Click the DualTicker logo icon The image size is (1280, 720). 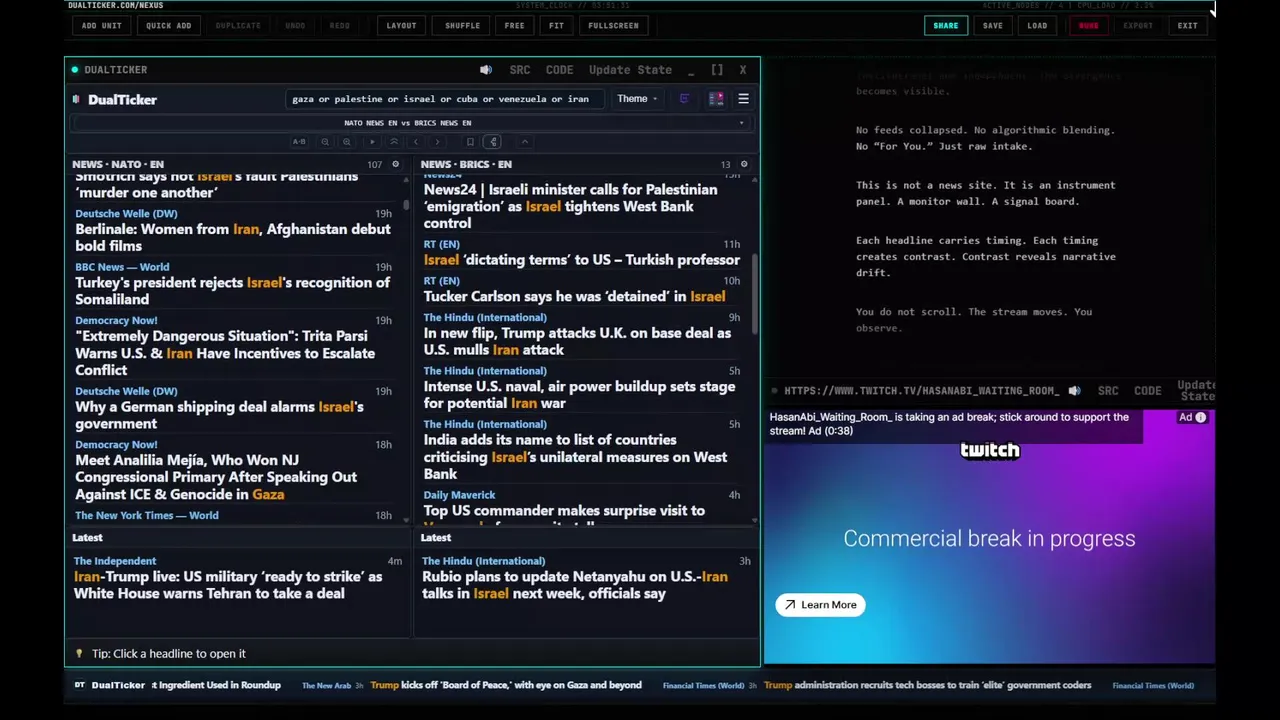(x=76, y=100)
